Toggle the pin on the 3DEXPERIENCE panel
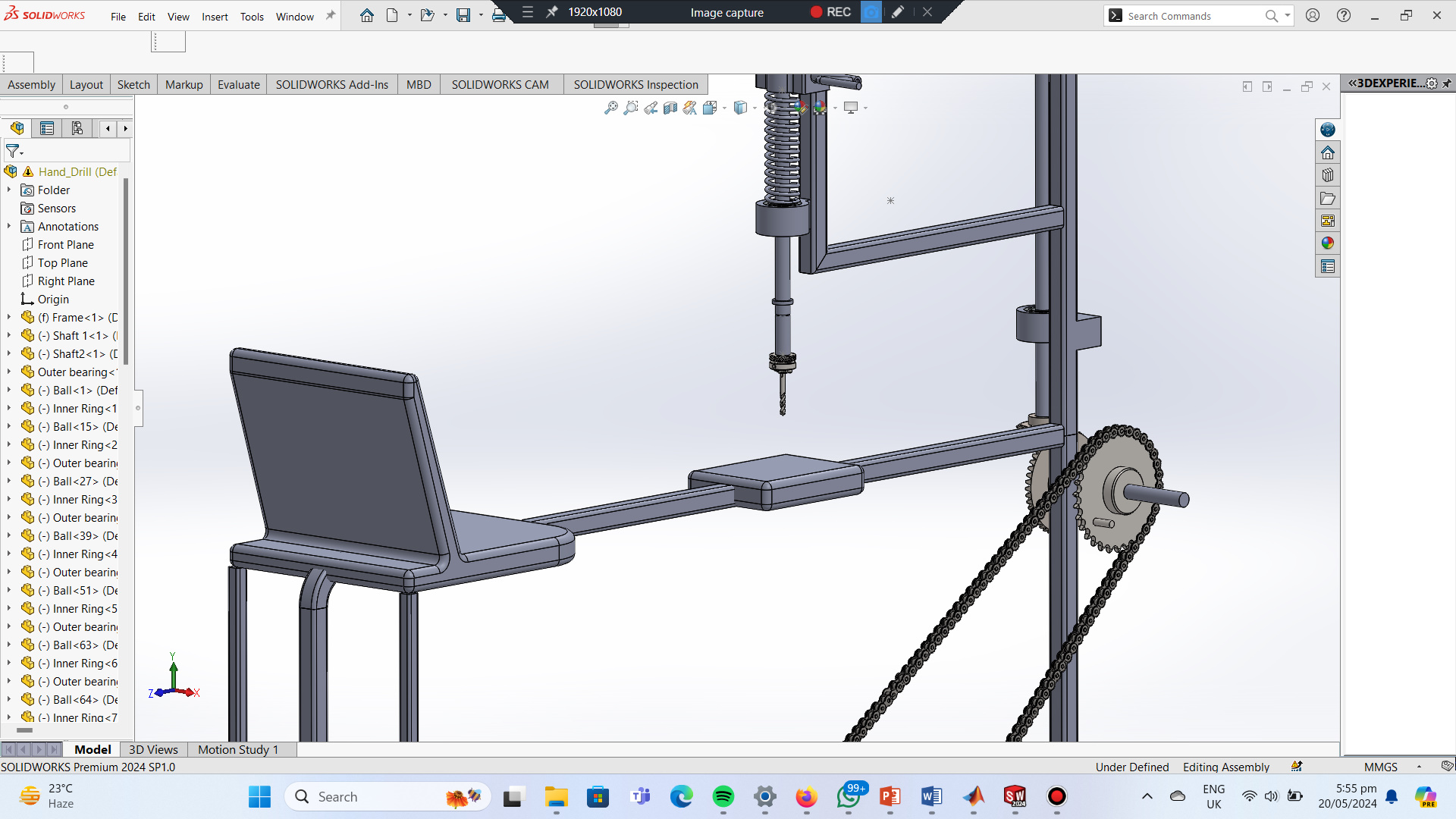 [1447, 83]
